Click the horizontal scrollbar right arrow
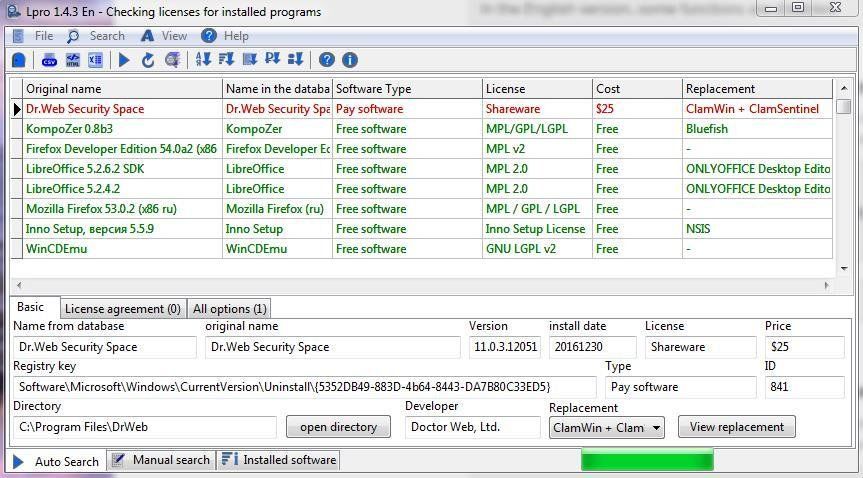 point(827,285)
